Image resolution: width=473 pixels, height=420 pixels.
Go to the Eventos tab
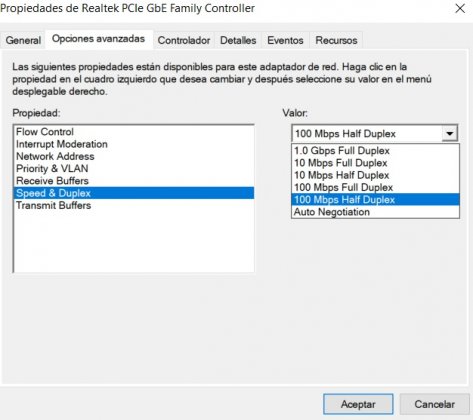tap(285, 40)
